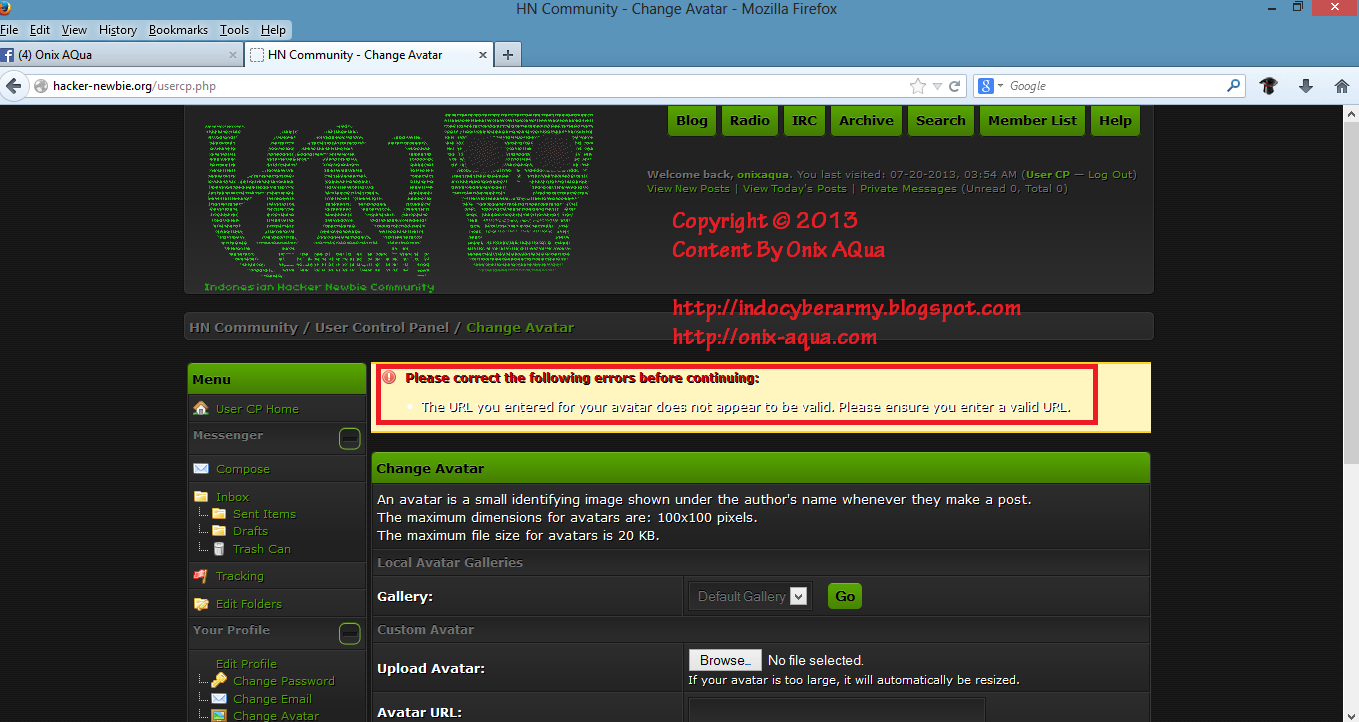
Task: Open the Downloads arrow icon
Action: (1305, 86)
